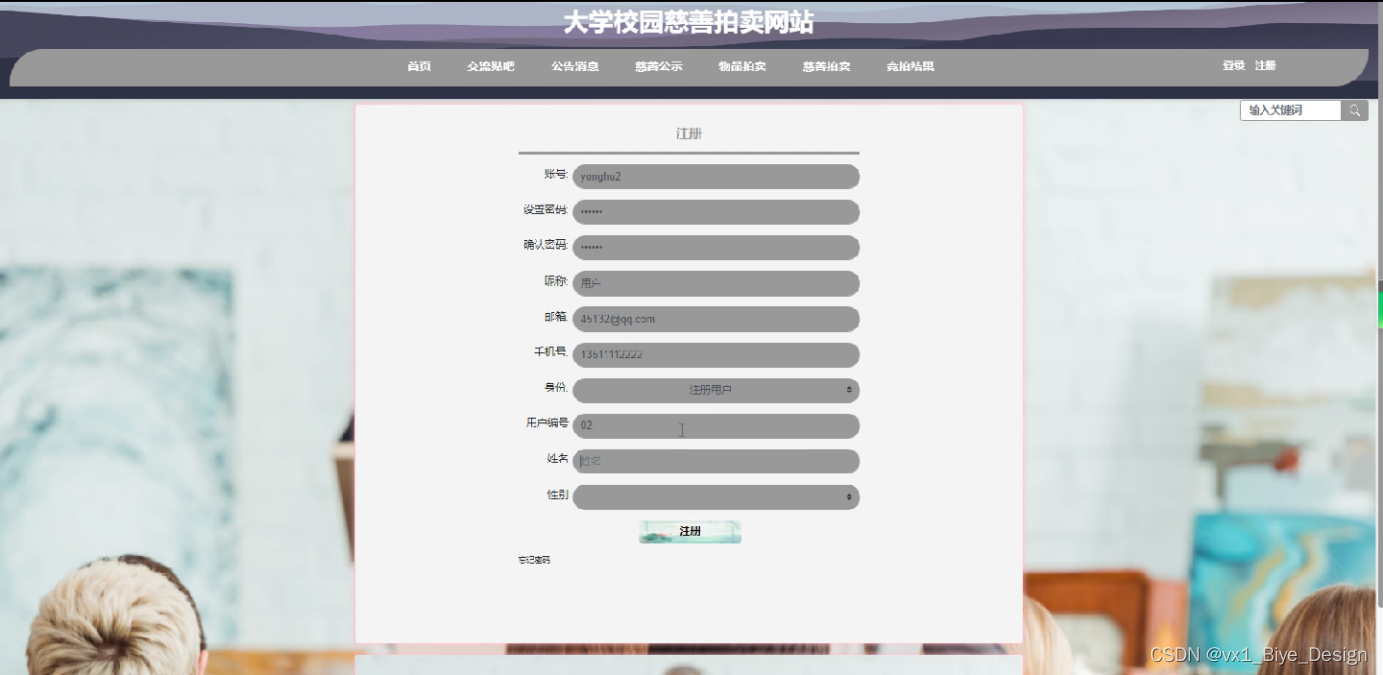Click the 登录 login link
Viewport: 1383px width, 675px height.
(x=1233, y=66)
